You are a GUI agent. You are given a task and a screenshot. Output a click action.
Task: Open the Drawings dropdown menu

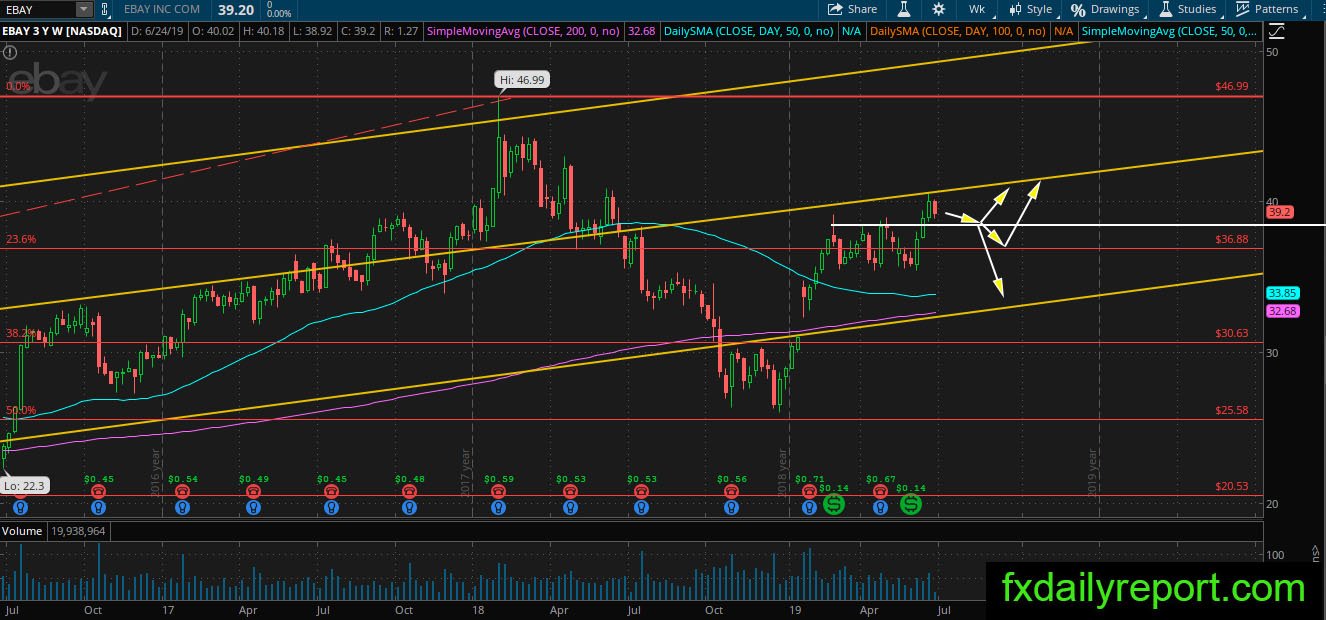(x=1105, y=9)
